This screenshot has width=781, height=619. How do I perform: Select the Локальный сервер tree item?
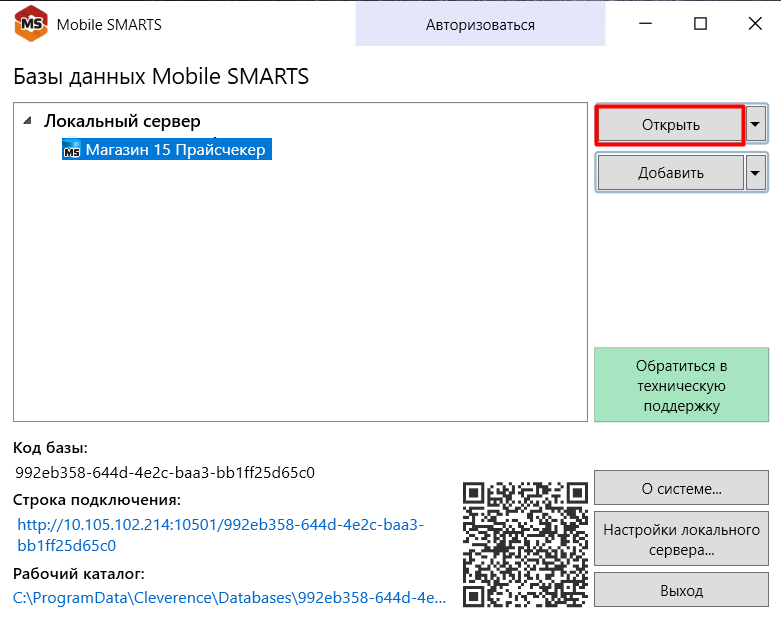click(122, 121)
